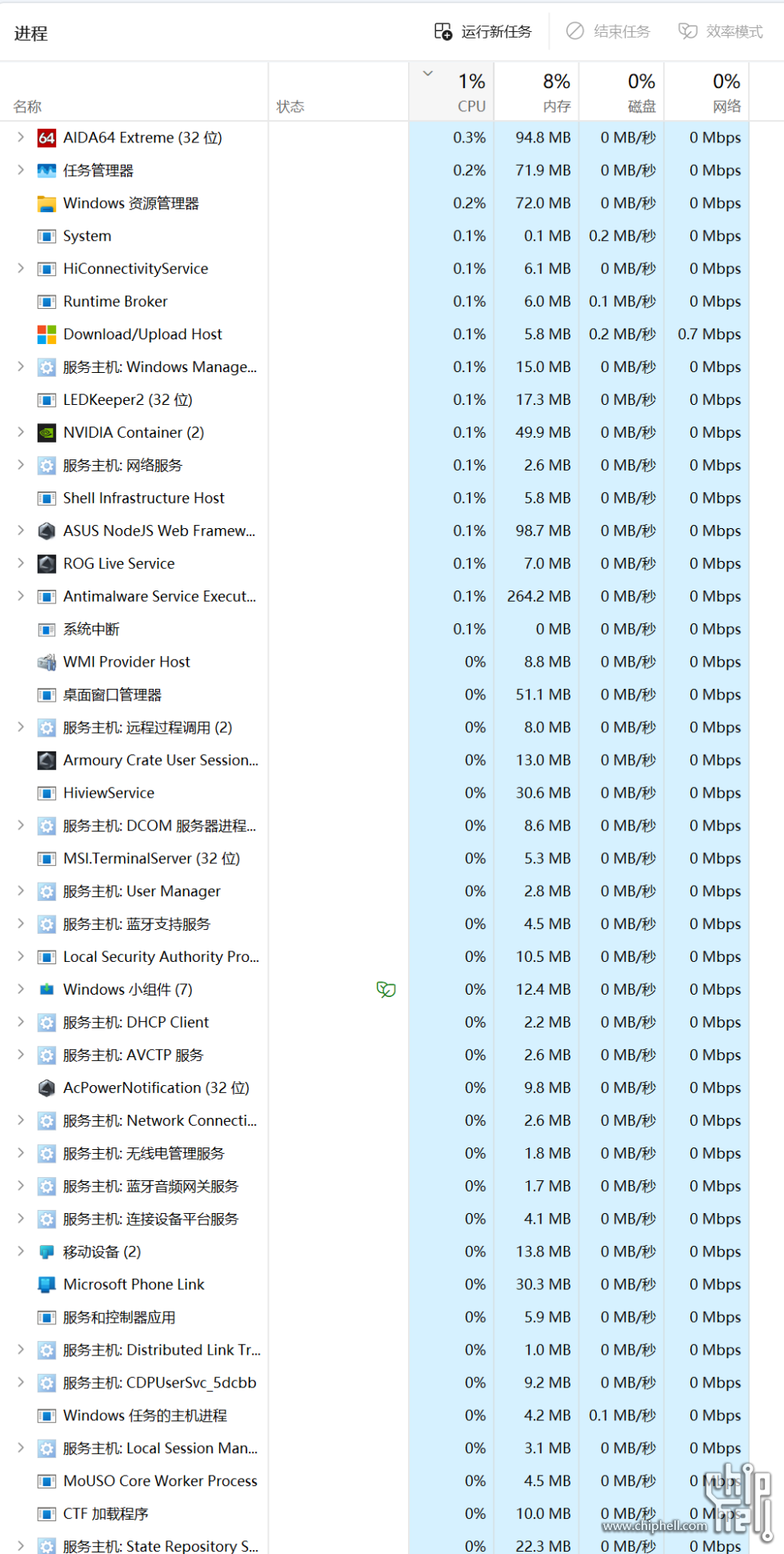This screenshot has height=1554, width=784.
Task: Select 服务主机: 无线电管理服务 row
Action: coord(374,1154)
